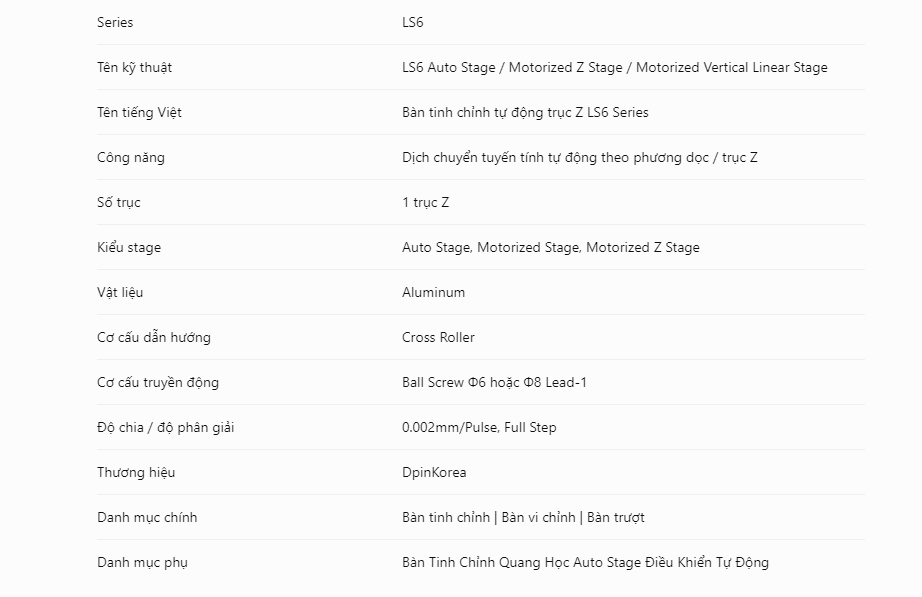Click the DpinKorea brand value
The image size is (922, 597).
click(434, 472)
